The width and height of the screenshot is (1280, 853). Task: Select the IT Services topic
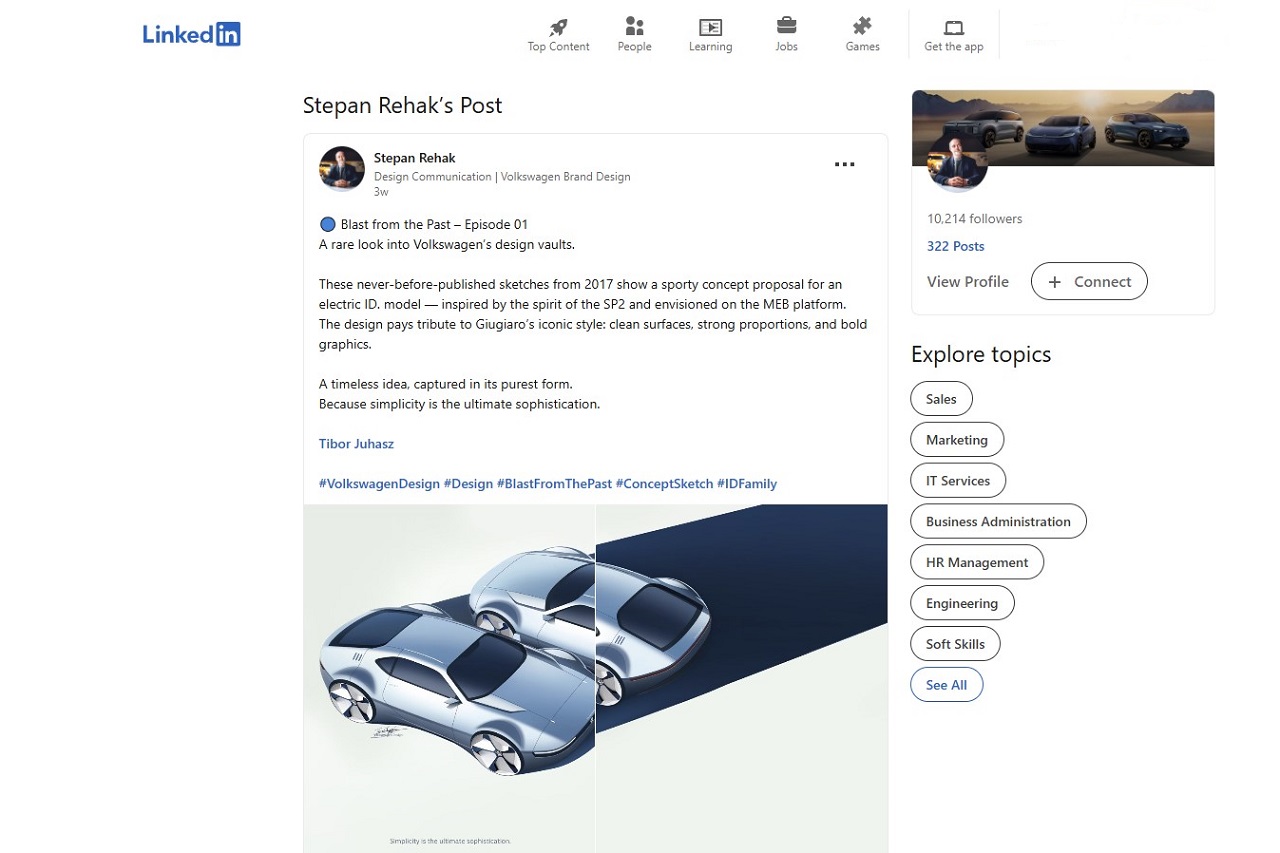pos(958,481)
